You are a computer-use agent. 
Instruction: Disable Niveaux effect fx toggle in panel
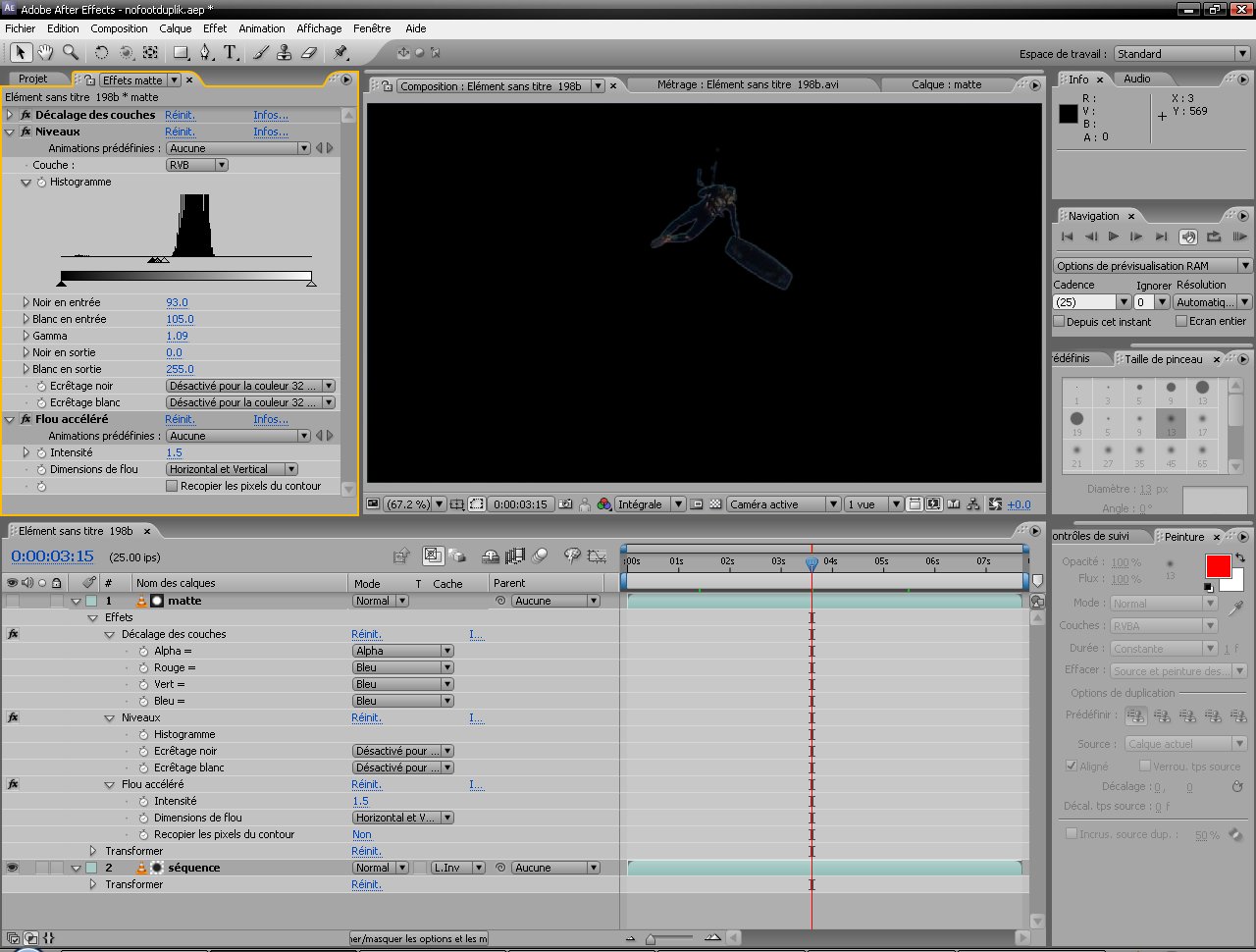point(26,132)
